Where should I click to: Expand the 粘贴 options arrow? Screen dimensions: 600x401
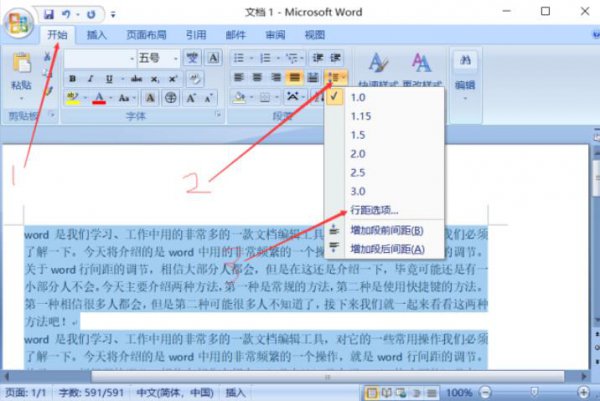pyautogui.click(x=21, y=99)
